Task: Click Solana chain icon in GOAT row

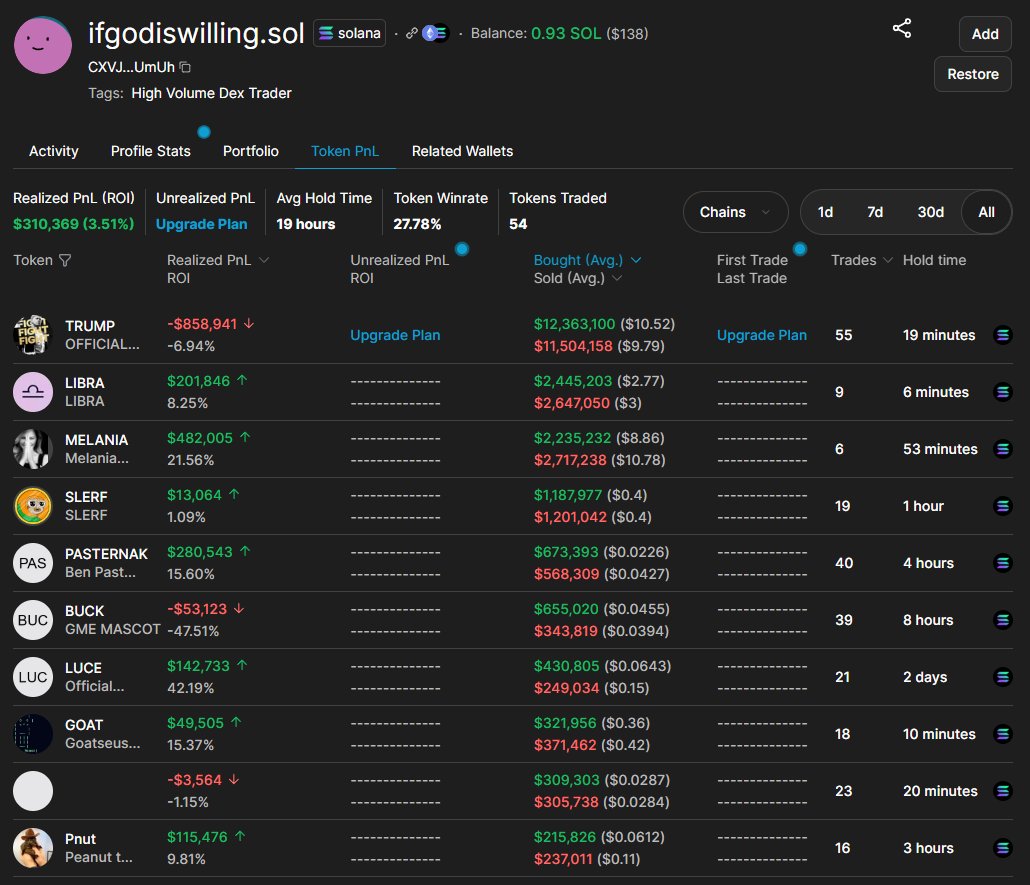Action: tap(1002, 734)
